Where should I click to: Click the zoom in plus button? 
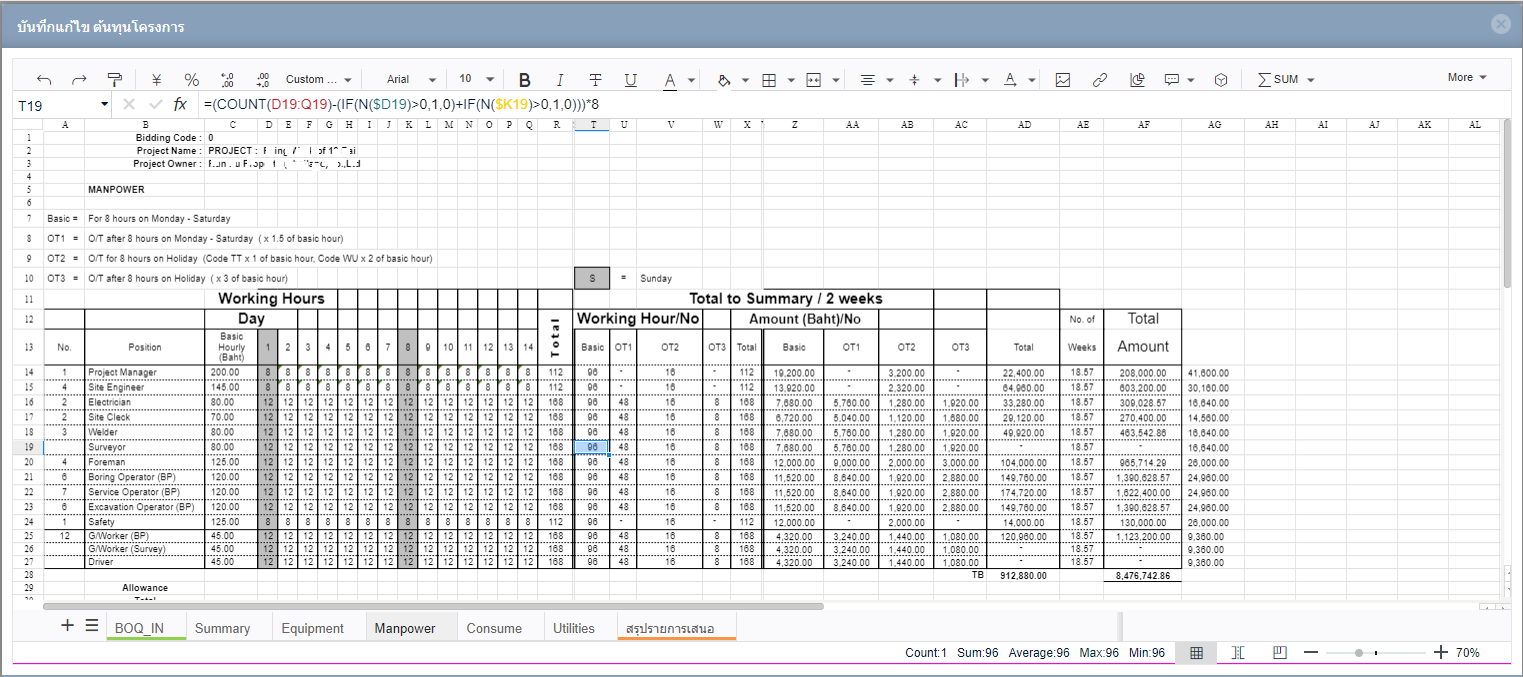(x=1440, y=653)
